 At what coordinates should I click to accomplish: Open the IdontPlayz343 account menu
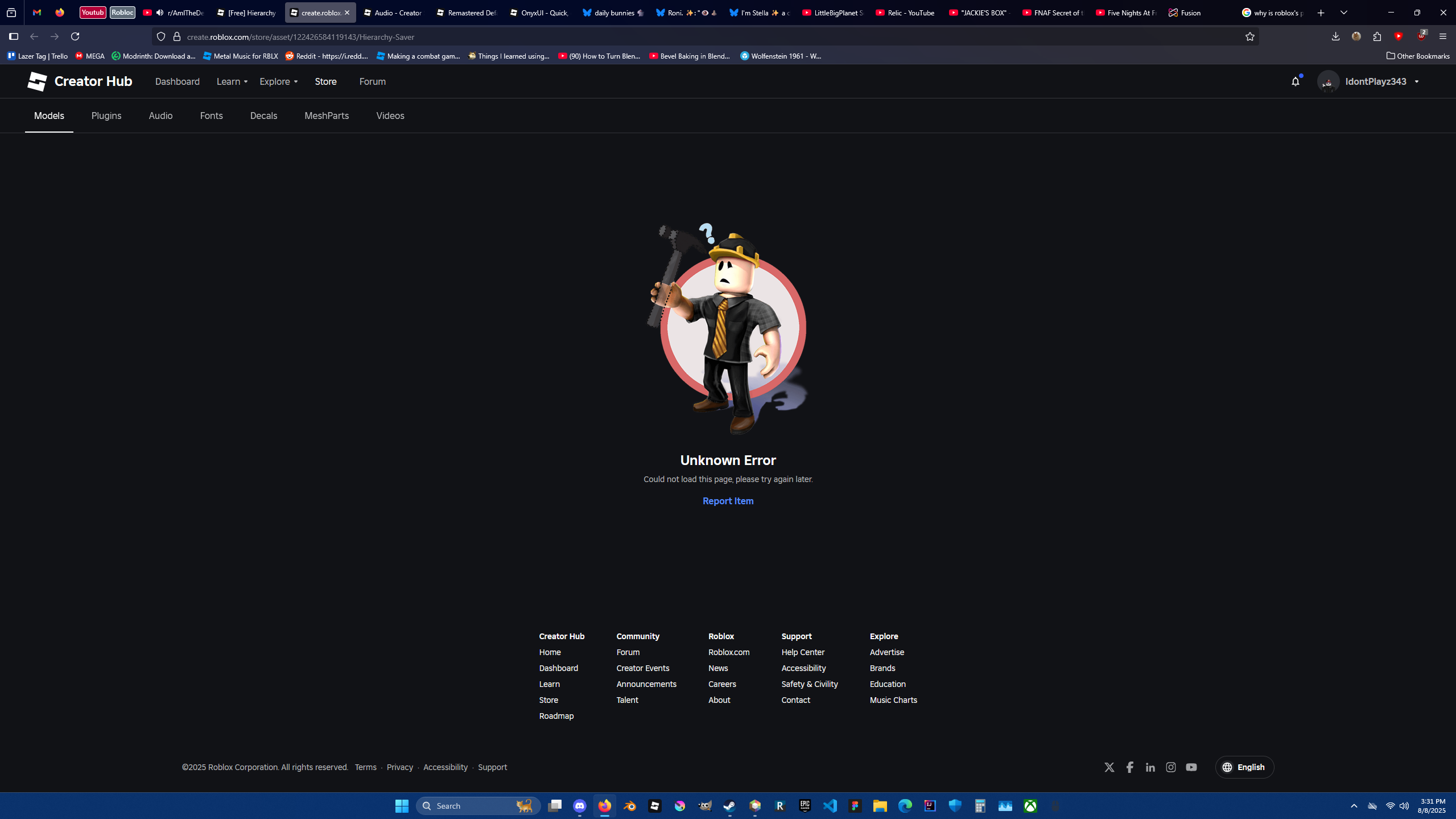click(x=1375, y=81)
